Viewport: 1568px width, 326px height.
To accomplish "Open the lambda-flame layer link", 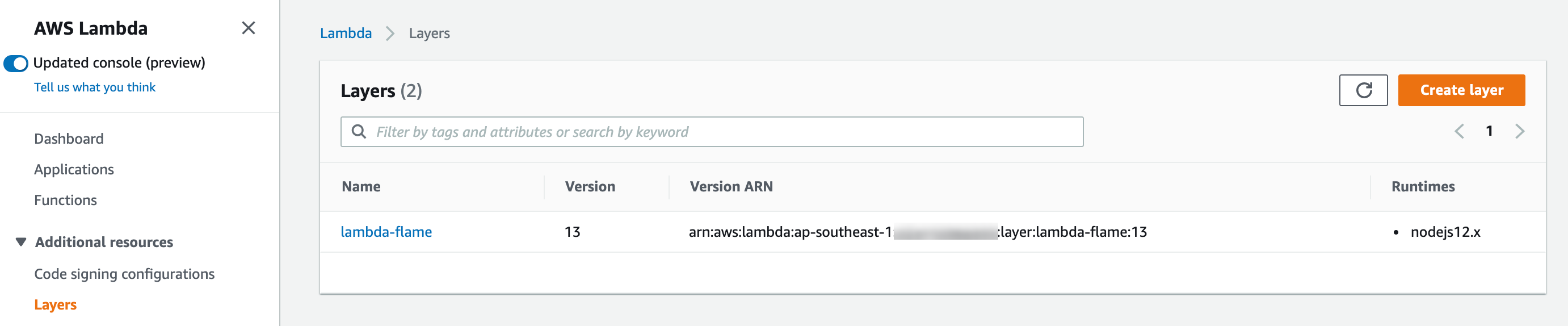I will 386,232.
